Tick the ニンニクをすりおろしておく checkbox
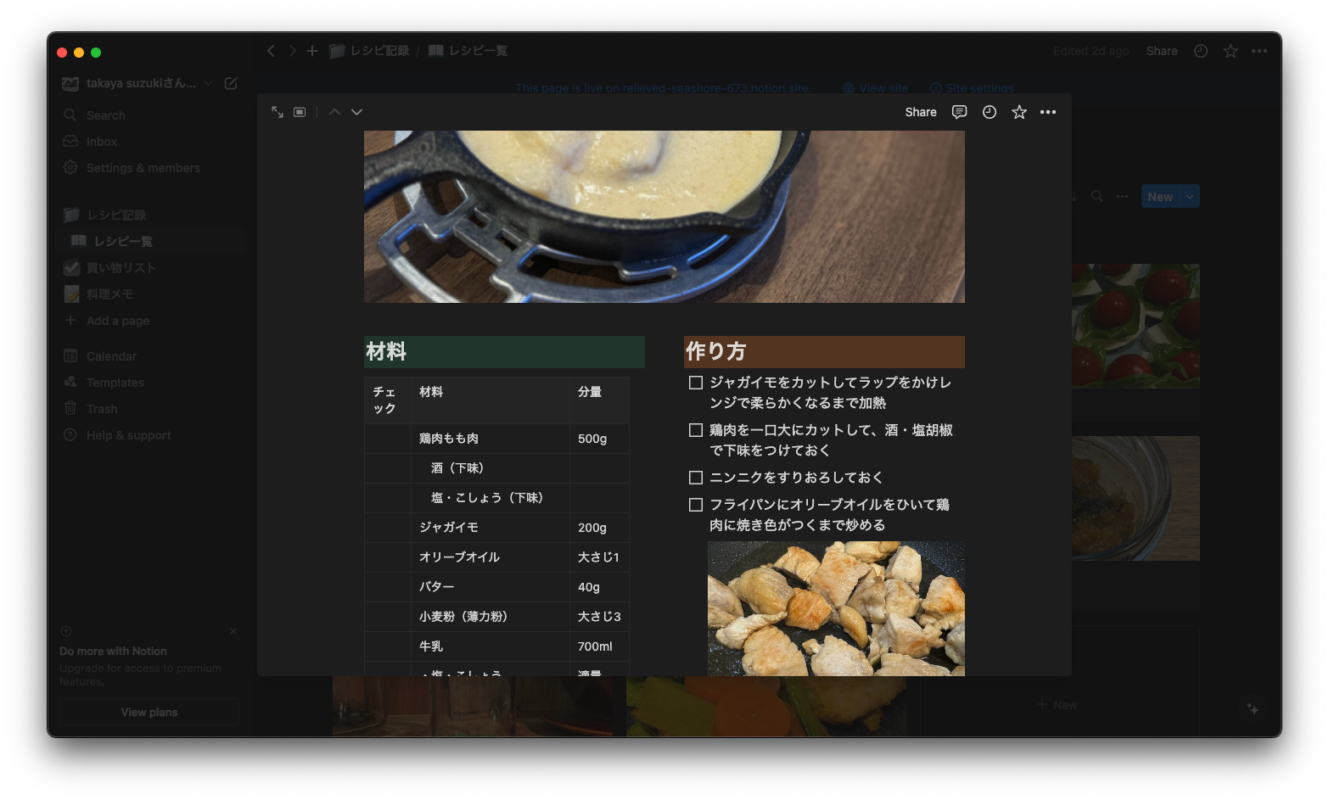 click(696, 478)
